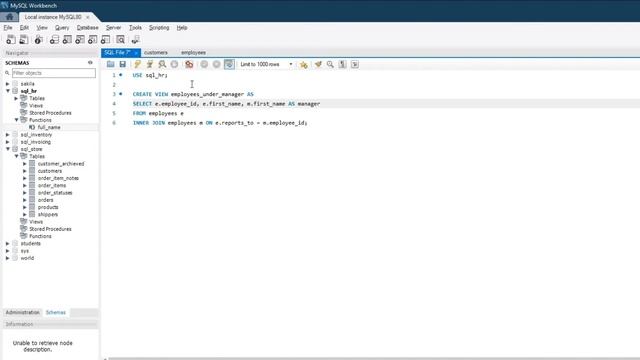Switch to the employees tab

193,53
